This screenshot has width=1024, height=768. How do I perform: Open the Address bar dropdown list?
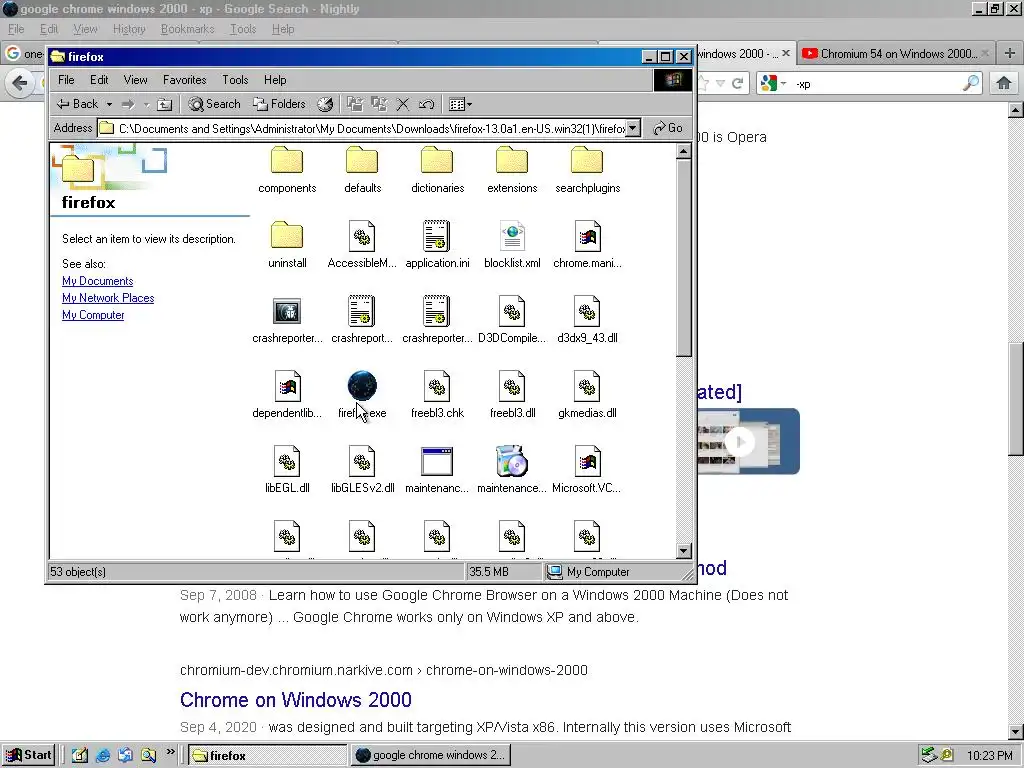[x=633, y=128]
